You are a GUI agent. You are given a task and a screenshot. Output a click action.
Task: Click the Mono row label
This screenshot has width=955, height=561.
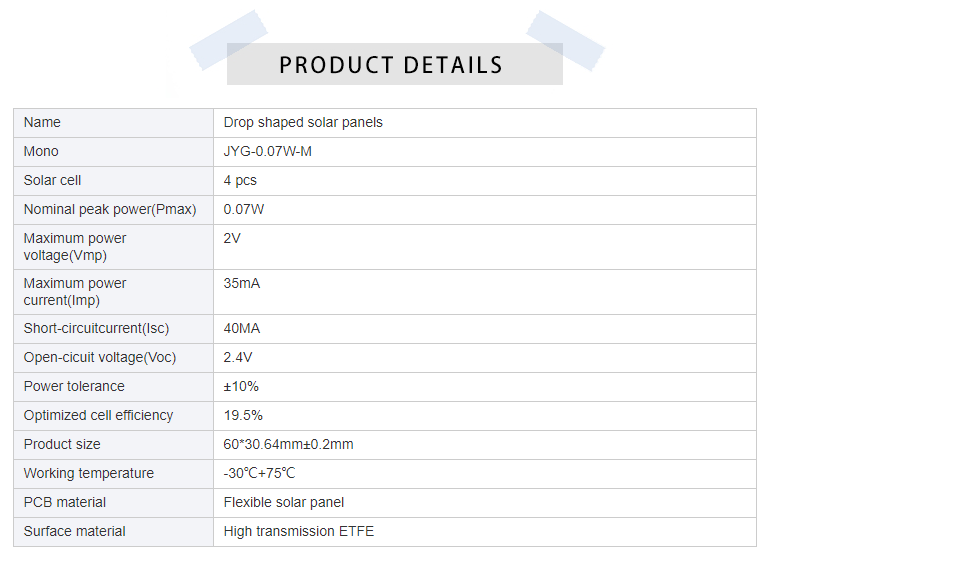(41, 152)
